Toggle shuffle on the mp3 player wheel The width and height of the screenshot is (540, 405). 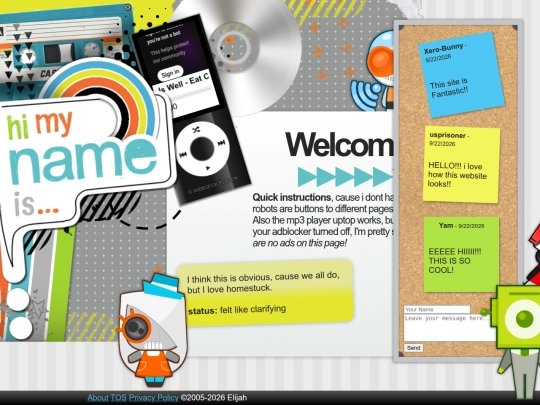[x=196, y=130]
